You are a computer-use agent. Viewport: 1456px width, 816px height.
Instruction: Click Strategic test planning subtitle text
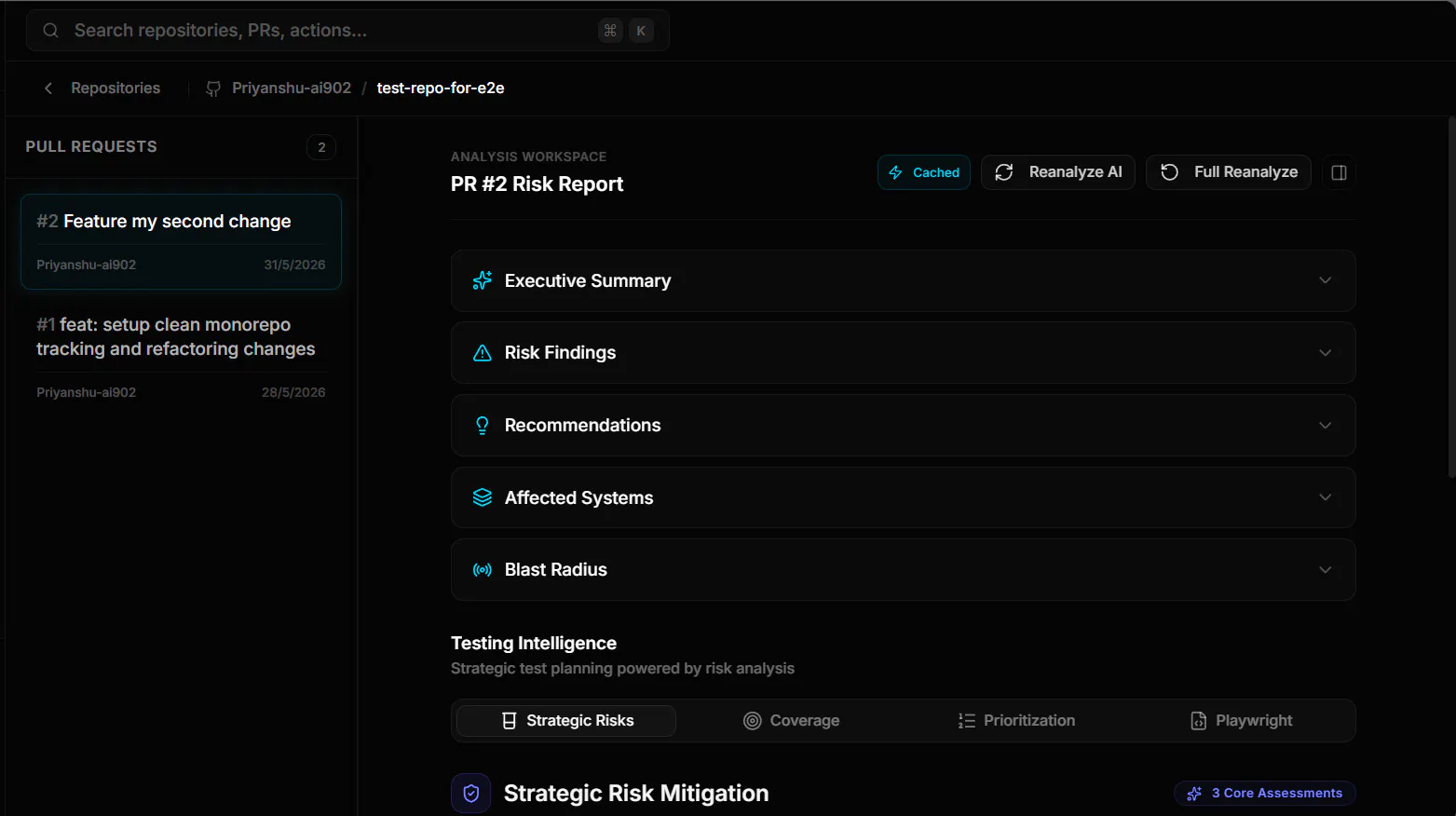pyautogui.click(x=622, y=669)
